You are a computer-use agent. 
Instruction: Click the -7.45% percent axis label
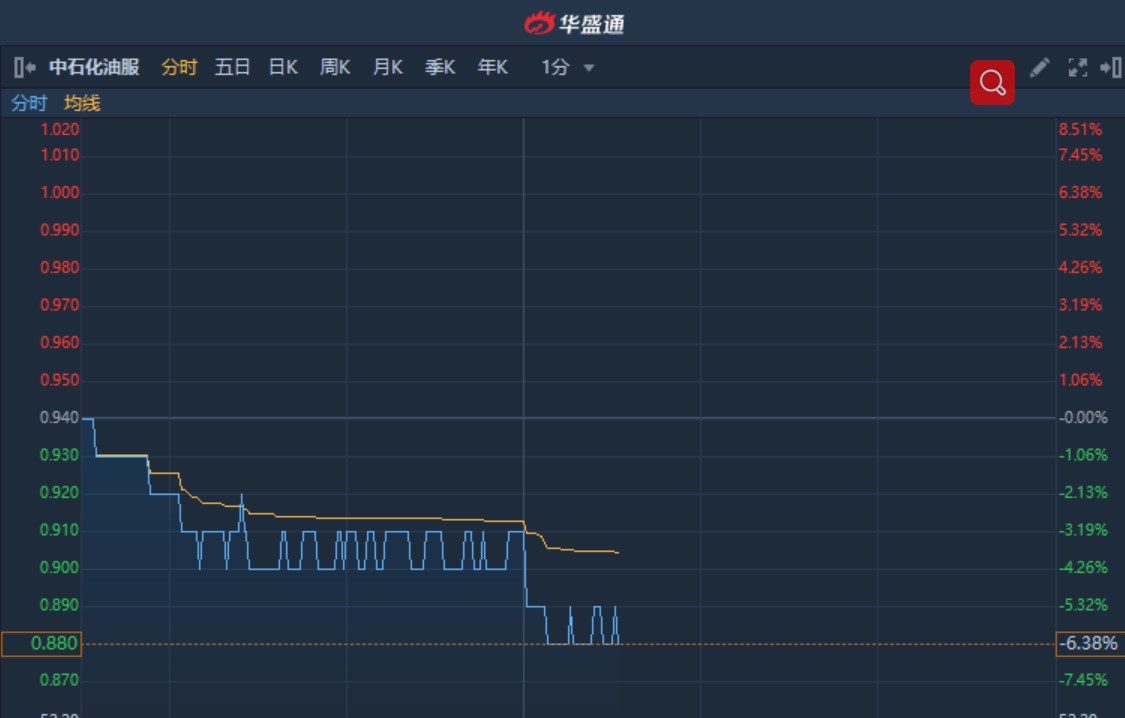point(1083,680)
